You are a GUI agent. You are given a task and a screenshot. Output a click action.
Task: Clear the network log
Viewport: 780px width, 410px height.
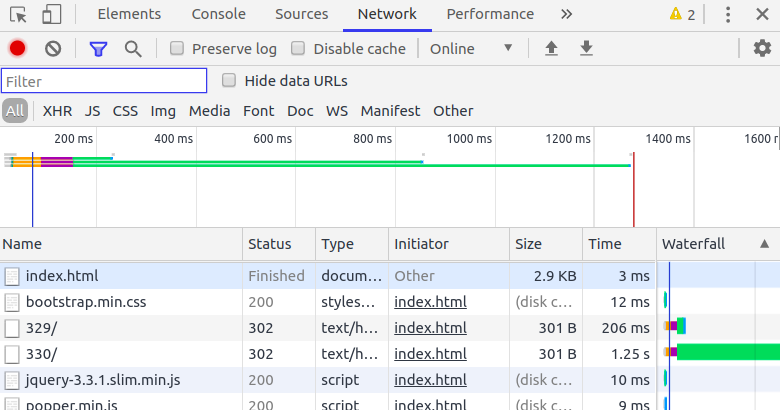53,48
